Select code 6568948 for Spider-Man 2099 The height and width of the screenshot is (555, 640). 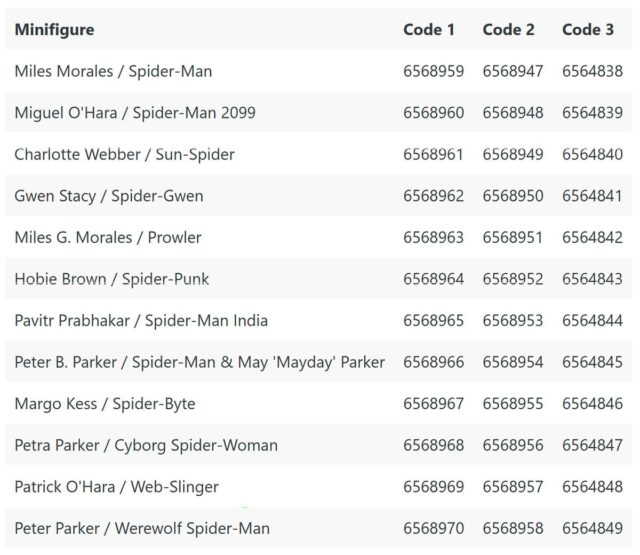pyautogui.click(x=513, y=113)
